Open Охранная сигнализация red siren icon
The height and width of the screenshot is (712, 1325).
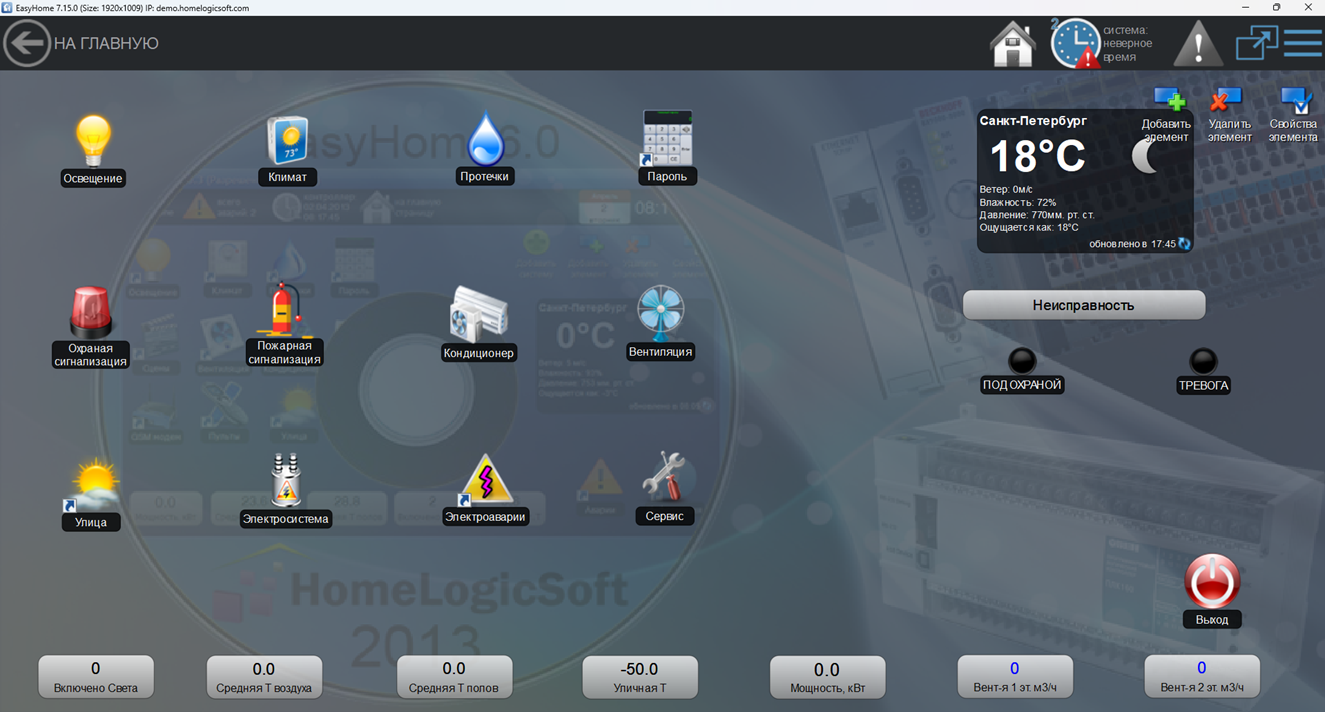[91, 312]
